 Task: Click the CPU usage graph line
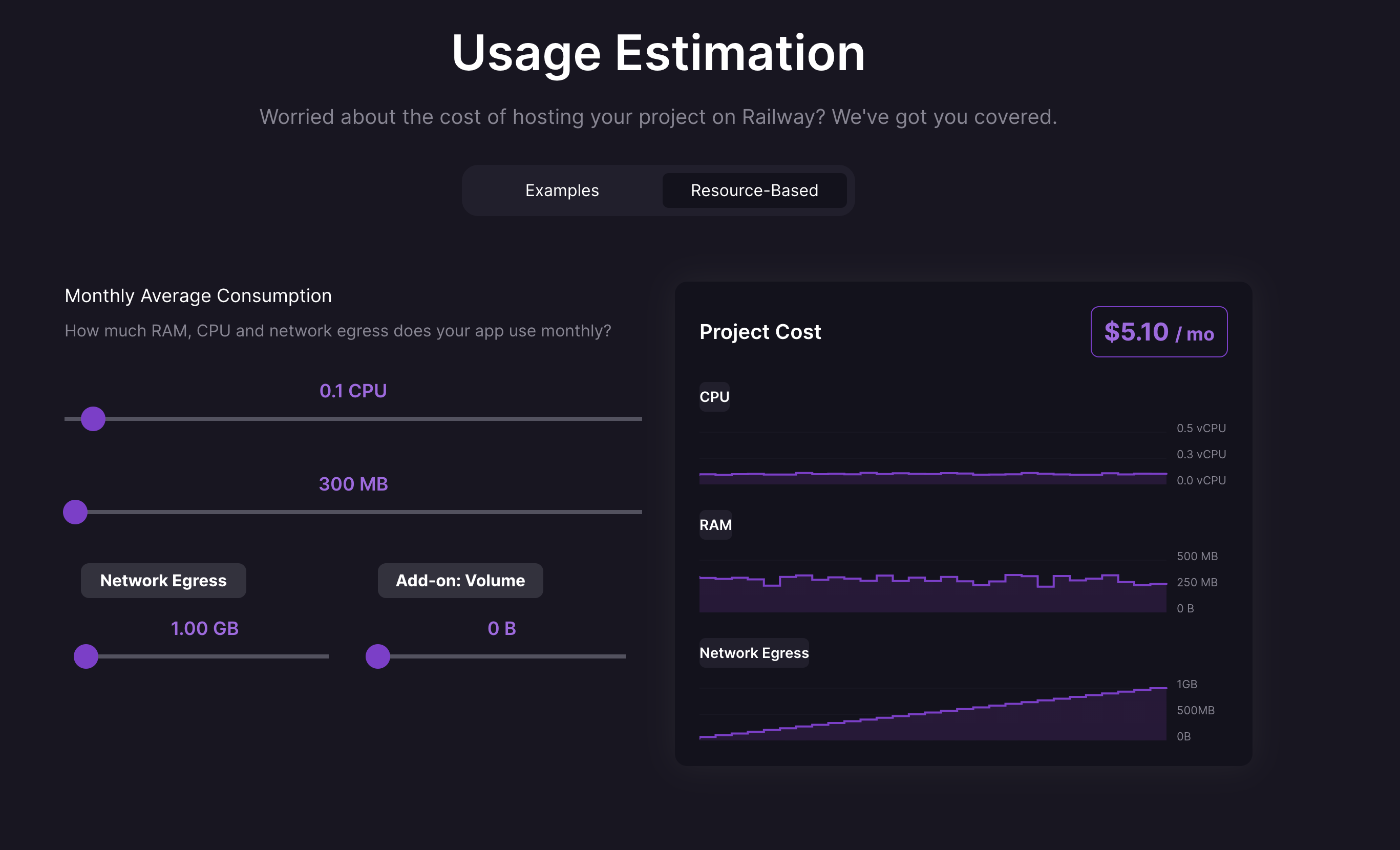(932, 474)
